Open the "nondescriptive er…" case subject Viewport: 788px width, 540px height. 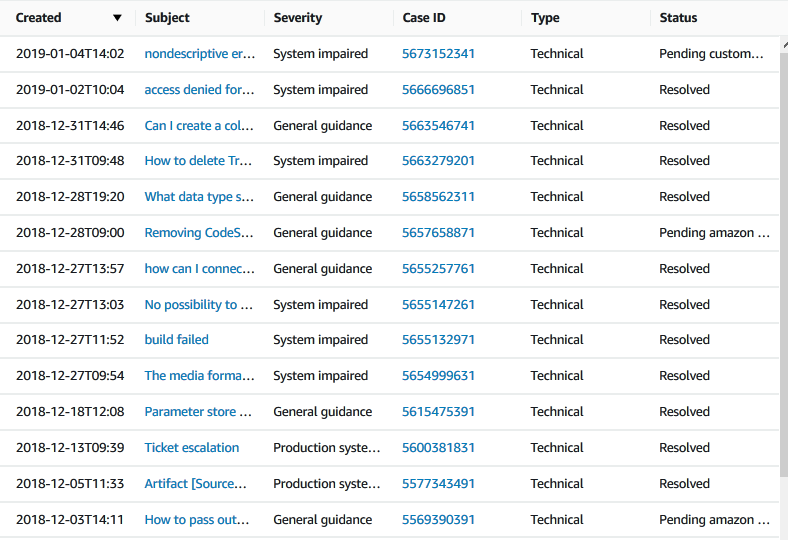[x=200, y=54]
